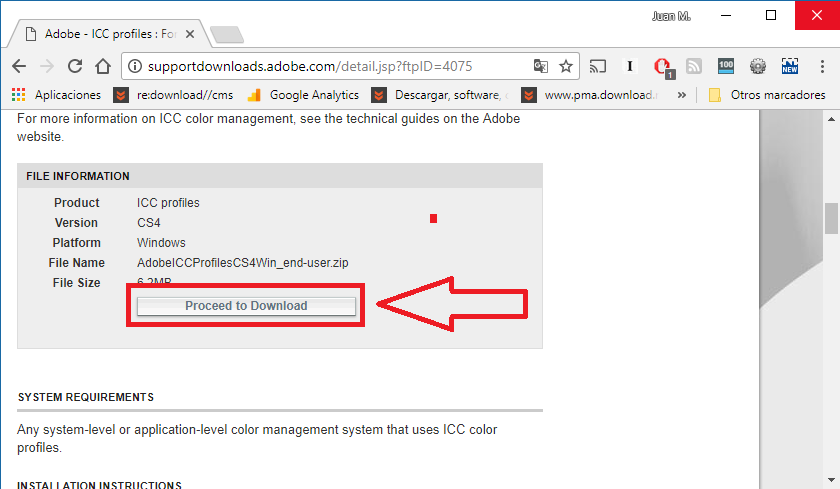Click the SYSTEM REQUIREMENTS heading
840x489 pixels.
[x=86, y=397]
